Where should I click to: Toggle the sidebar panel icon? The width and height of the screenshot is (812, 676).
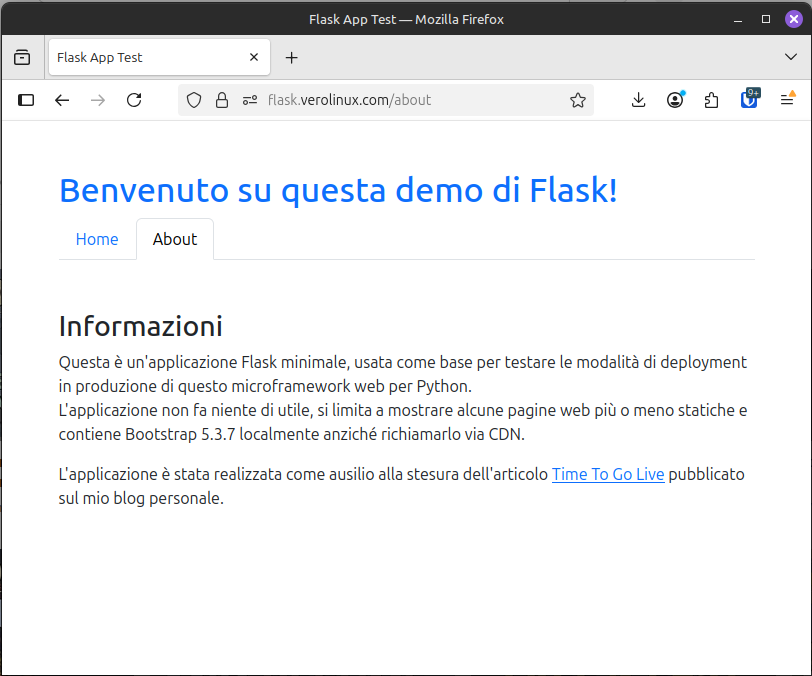pos(26,100)
